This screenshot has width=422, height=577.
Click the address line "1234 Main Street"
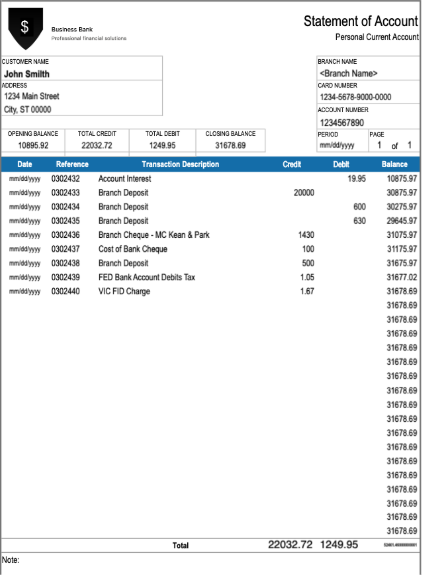[32, 96]
